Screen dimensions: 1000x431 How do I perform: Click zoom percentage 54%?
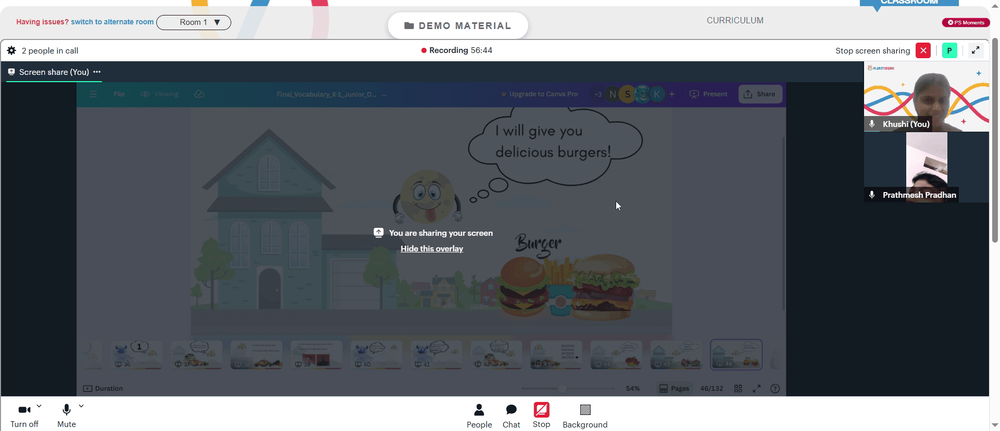coord(633,388)
